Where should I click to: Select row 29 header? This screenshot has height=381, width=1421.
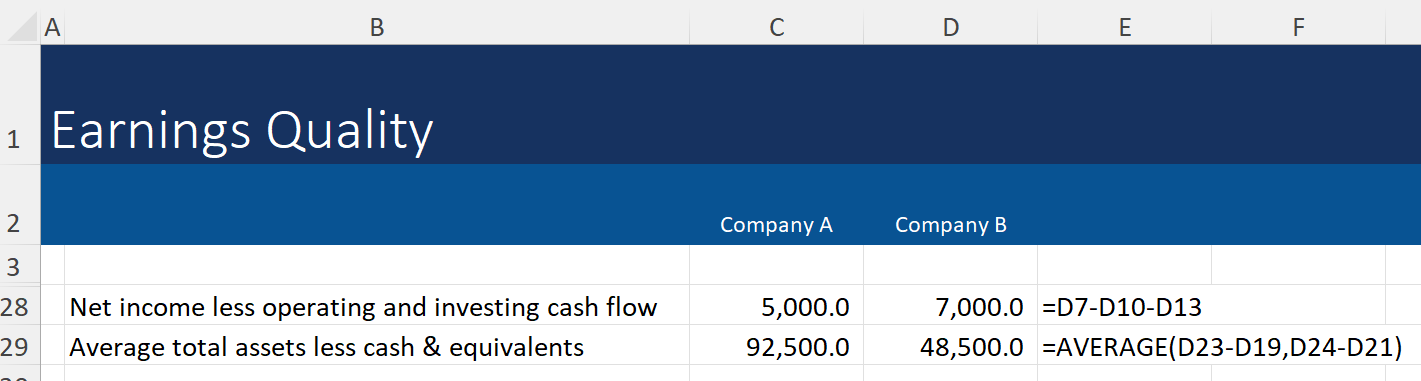click(20, 345)
